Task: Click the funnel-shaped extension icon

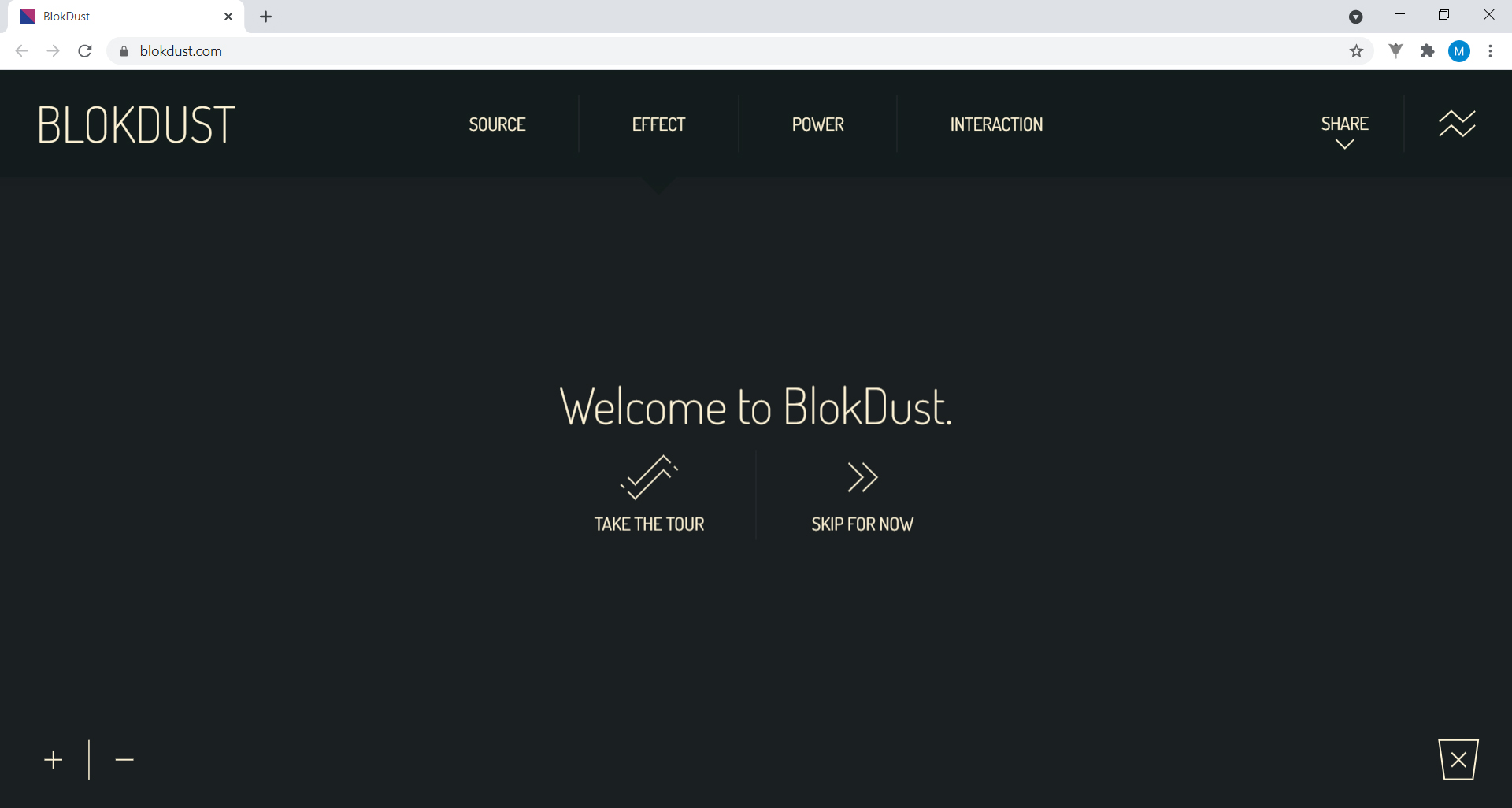Action: (1395, 51)
